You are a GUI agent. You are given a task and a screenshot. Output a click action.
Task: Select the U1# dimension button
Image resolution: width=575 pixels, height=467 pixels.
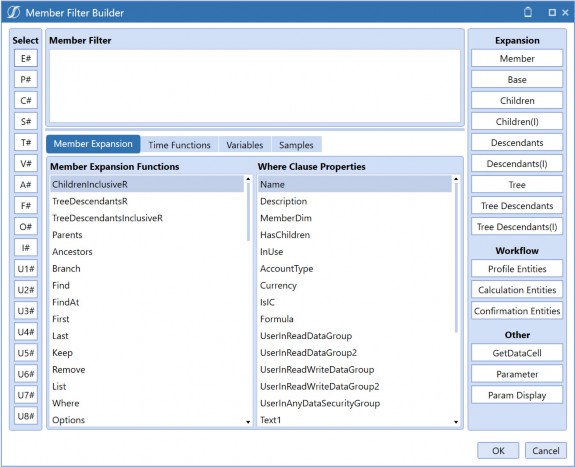pyautogui.click(x=26, y=269)
